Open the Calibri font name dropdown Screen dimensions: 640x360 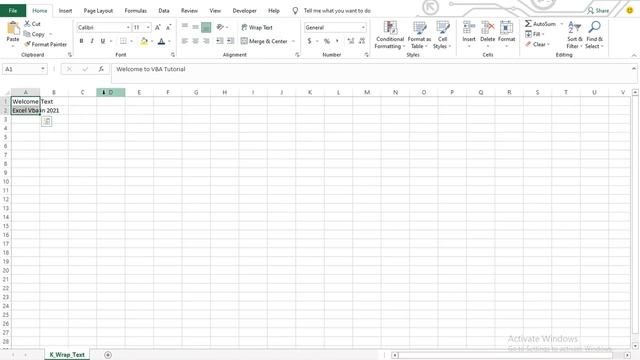tap(128, 27)
